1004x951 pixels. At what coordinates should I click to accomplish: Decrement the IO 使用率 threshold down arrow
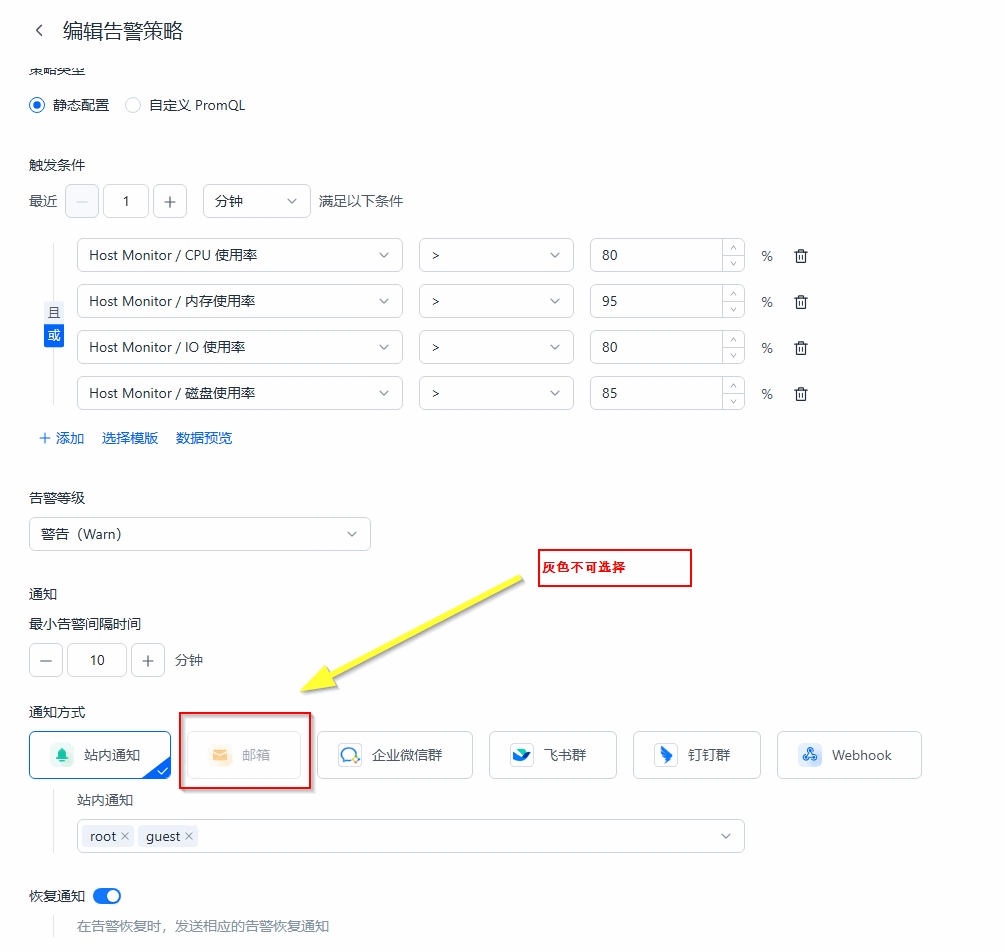(x=733, y=355)
